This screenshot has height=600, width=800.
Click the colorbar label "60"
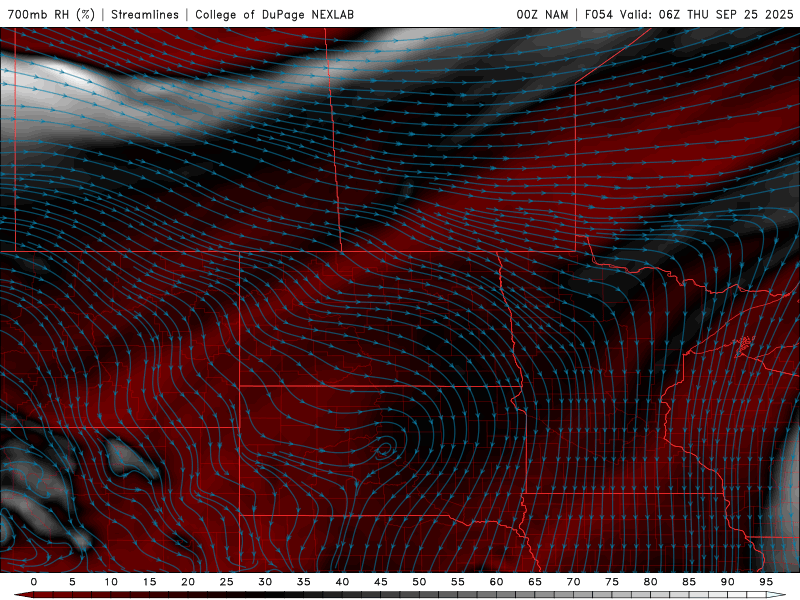(x=496, y=582)
